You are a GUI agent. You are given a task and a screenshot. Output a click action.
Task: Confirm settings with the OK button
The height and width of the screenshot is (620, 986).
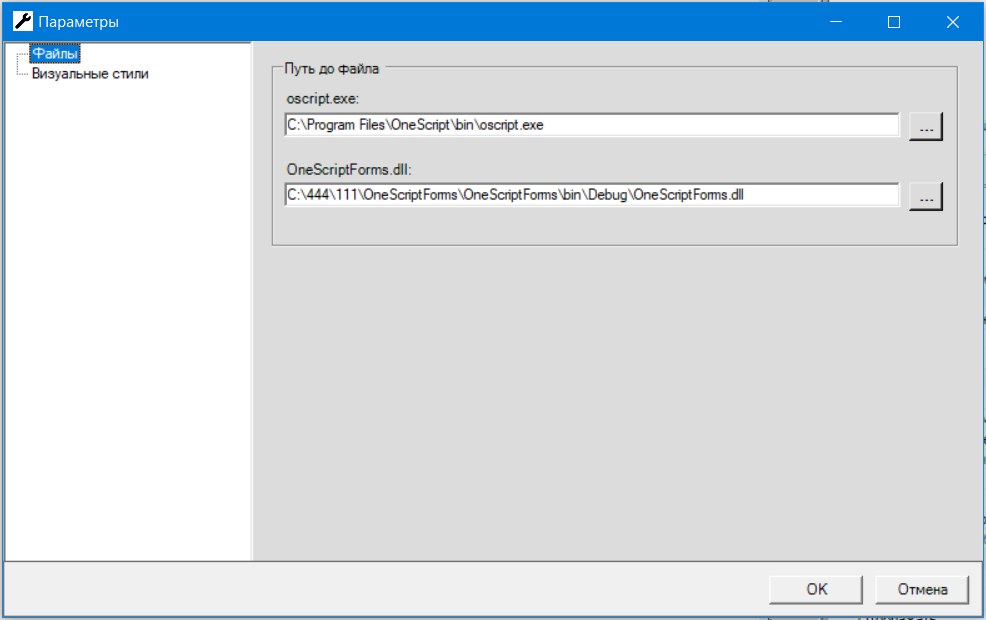coord(816,589)
